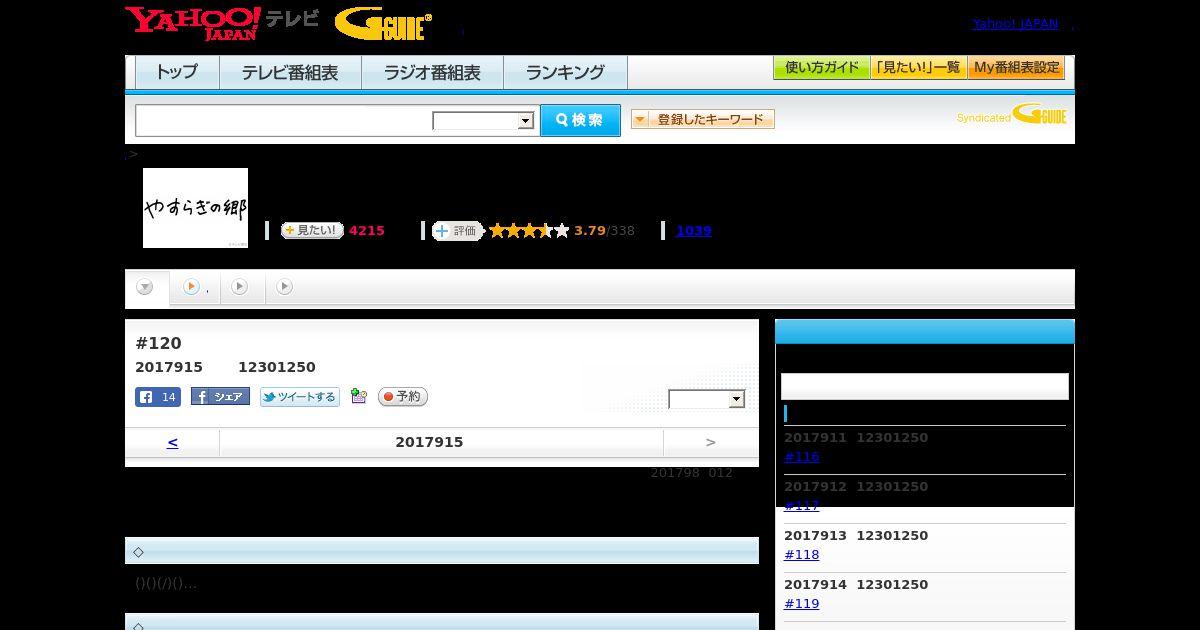Follow the Yahoo! JAPAN link at top right

(1015, 24)
